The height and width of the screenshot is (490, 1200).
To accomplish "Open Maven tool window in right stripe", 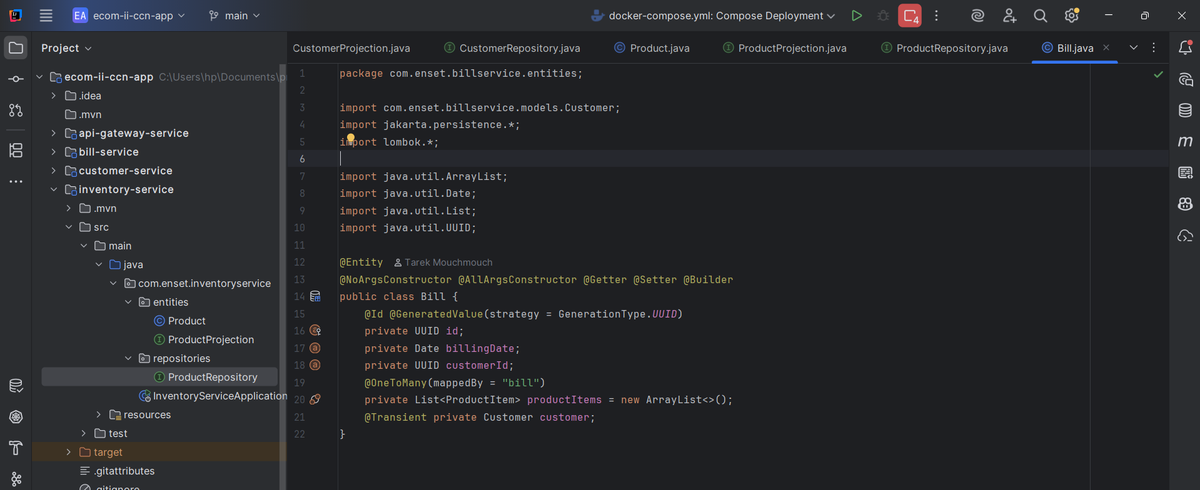I will [x=1185, y=141].
